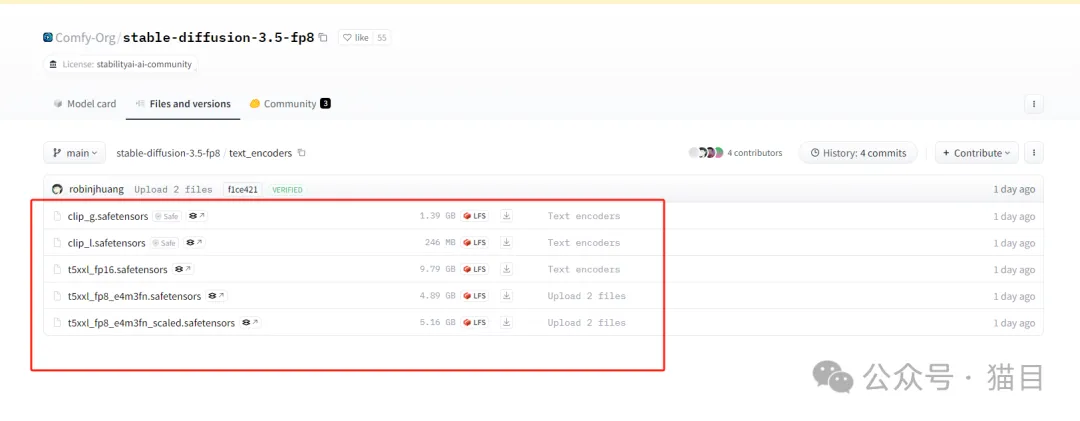Open safetensors viewer icon for t5xxl_fp8_e4m3fn_scaled

pos(250,322)
